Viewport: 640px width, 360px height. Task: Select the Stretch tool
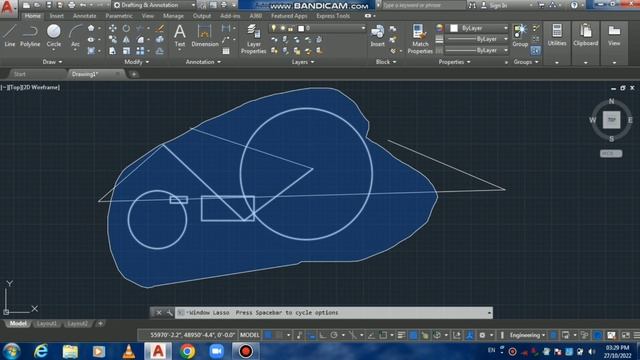[113, 51]
